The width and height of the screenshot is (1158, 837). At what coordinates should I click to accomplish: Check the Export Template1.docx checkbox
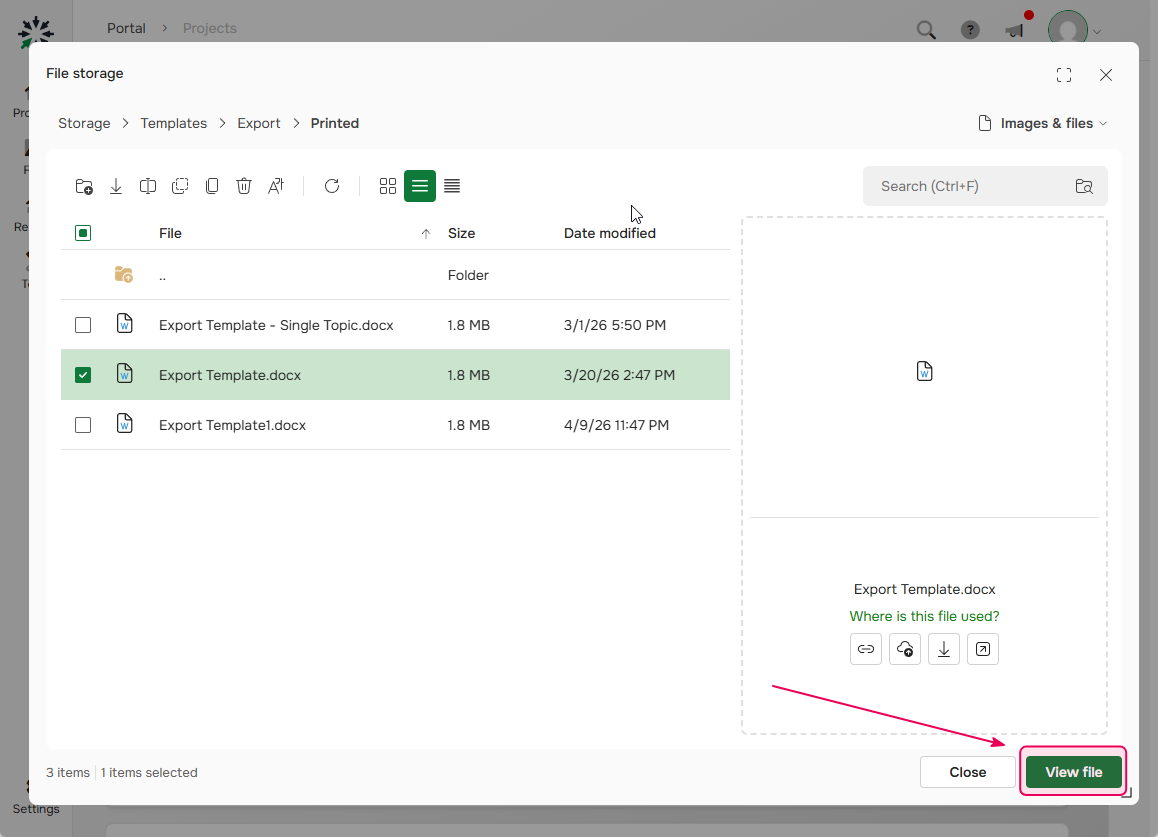point(83,426)
